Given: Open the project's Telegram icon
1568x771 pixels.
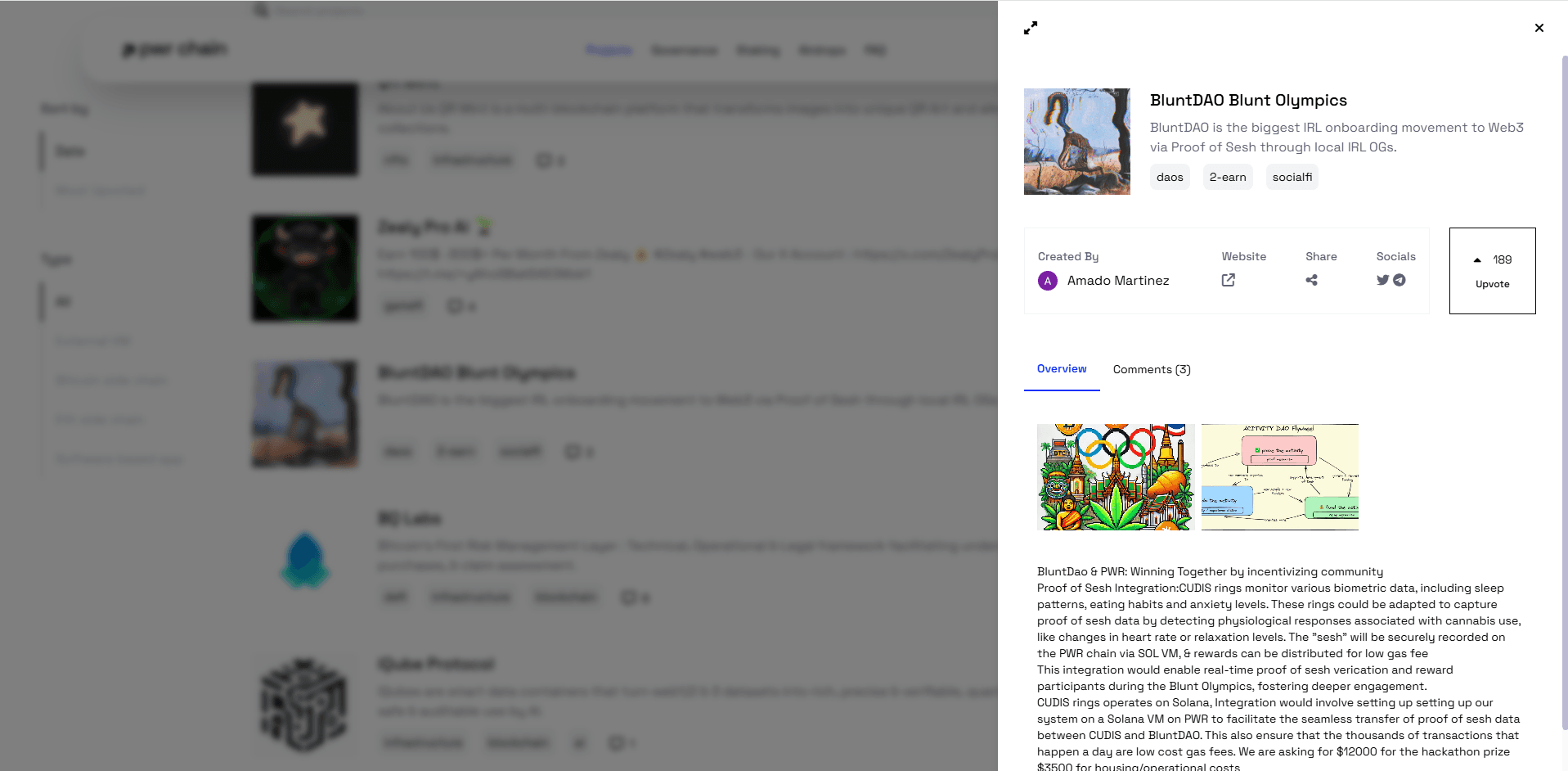Looking at the screenshot, I should click(1400, 280).
